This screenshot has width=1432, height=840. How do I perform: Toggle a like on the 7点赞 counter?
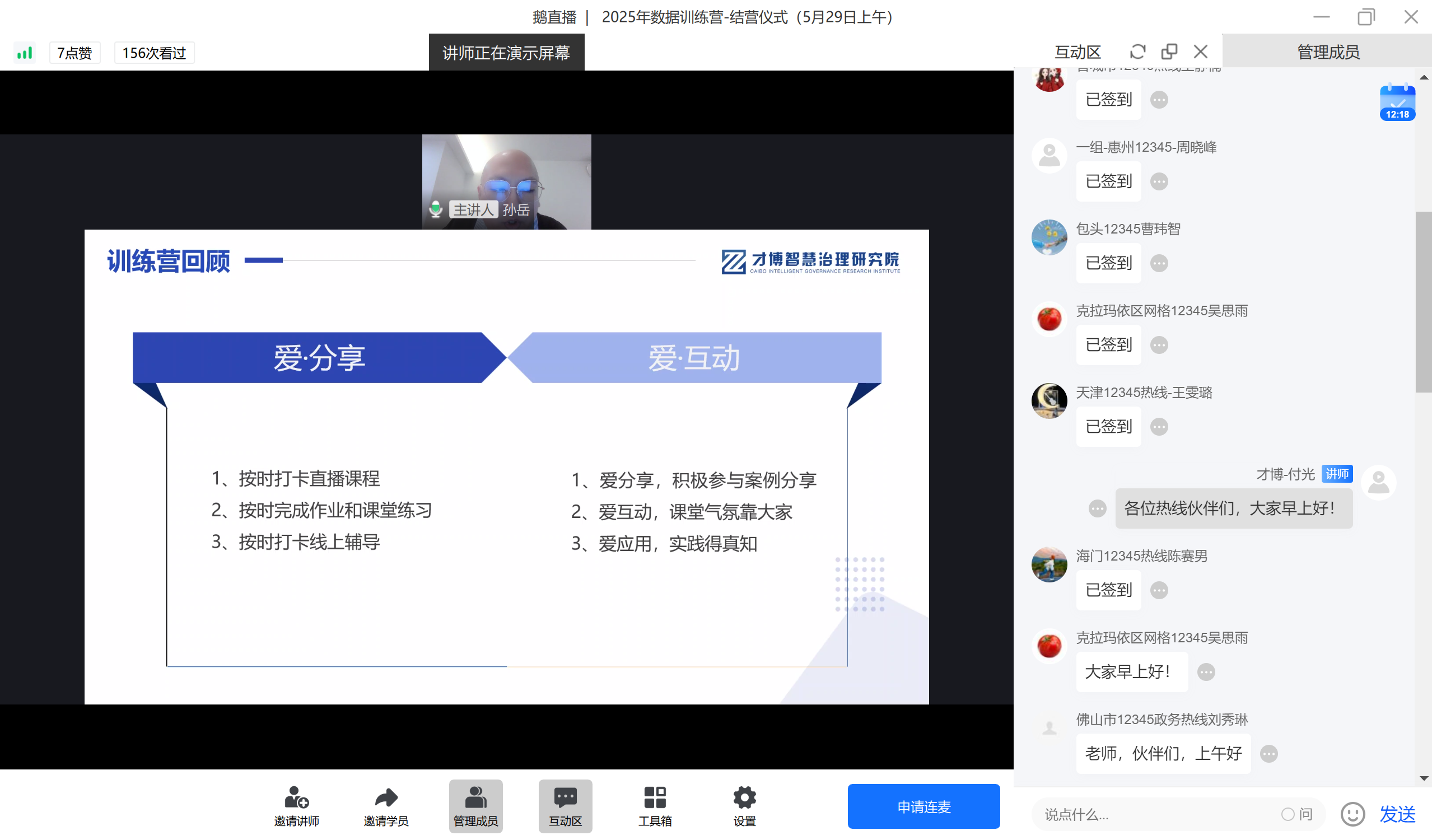point(74,52)
